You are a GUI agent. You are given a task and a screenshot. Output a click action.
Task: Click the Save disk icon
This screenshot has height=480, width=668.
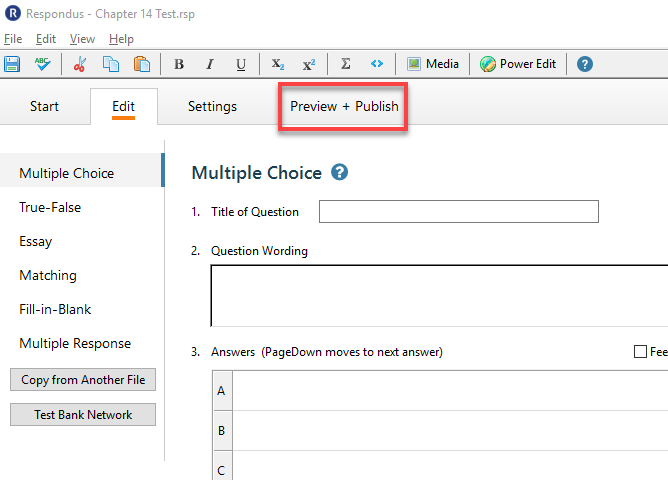[12, 64]
